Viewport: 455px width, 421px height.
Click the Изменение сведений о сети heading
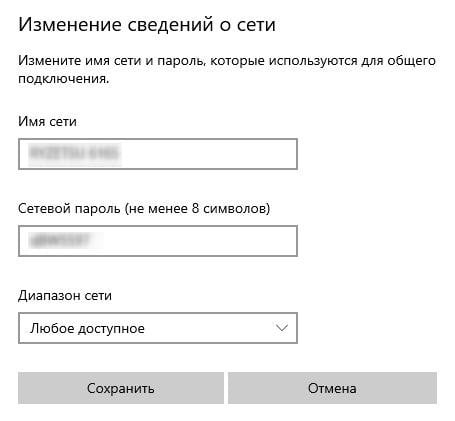[147, 25]
